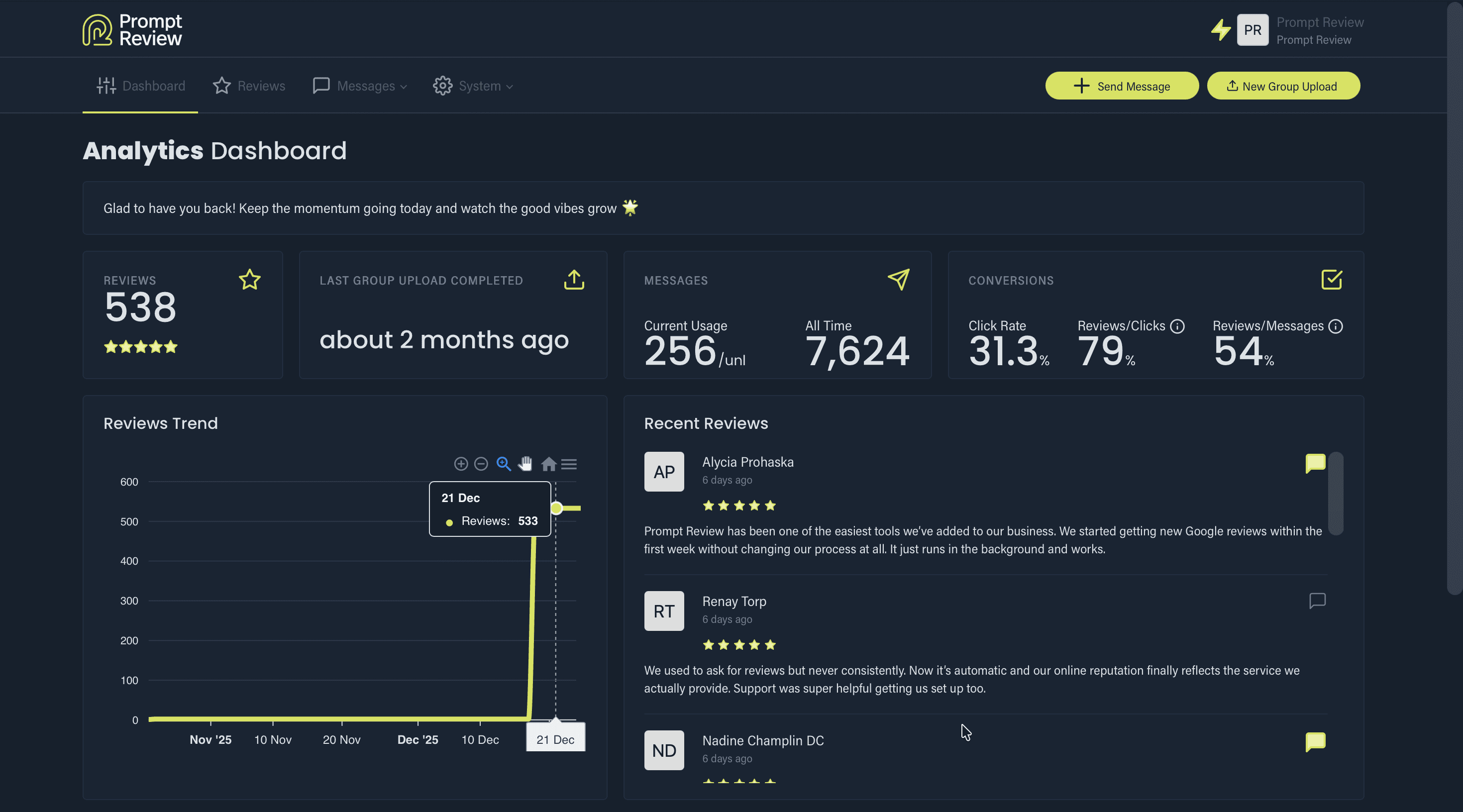
Task: Toggle the chart panning hand tool
Action: 525,464
